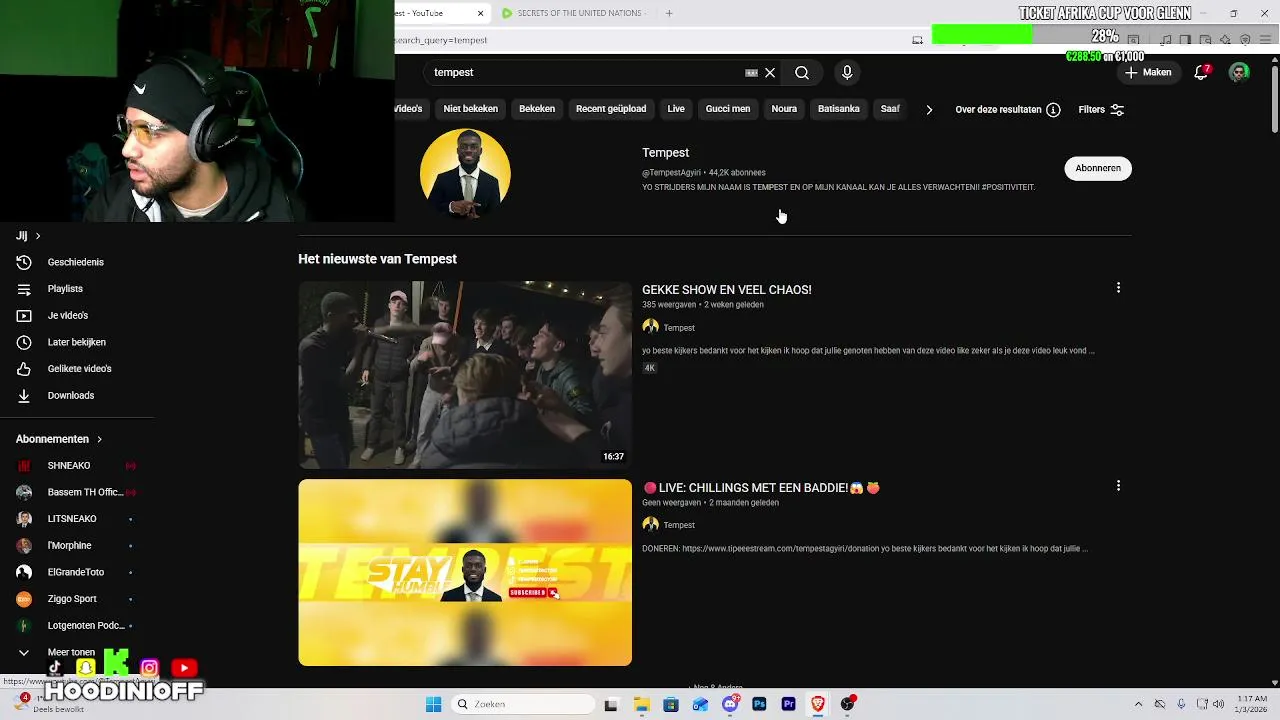Open the Brave hamburger menu
1280x720 pixels.
point(1264,40)
